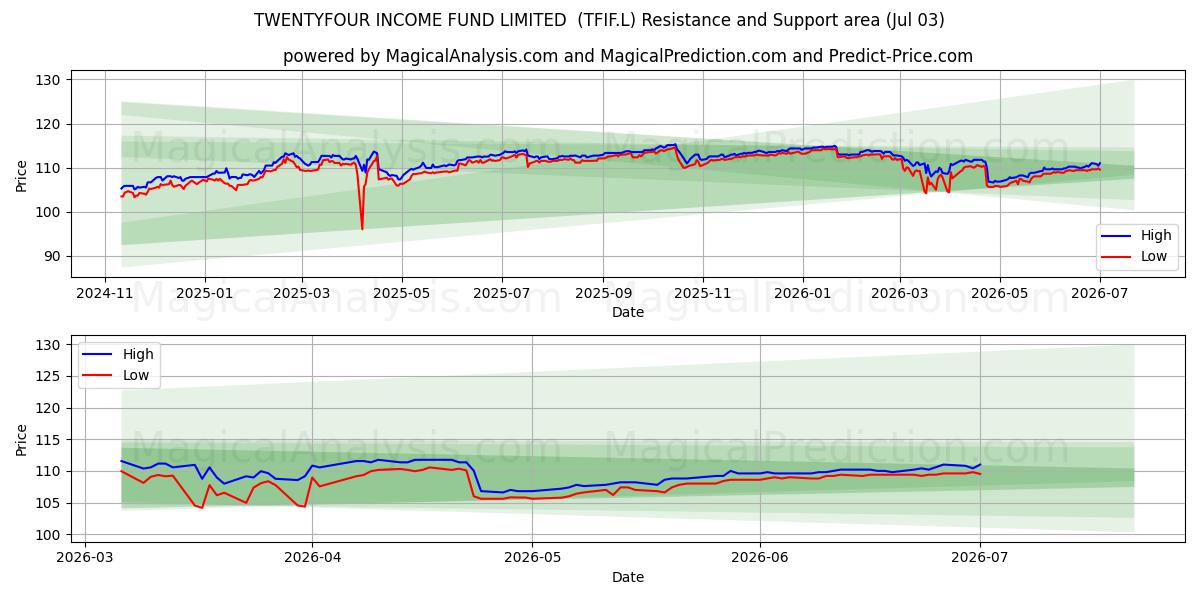Click the '2025-07' x-axis label on the top chart

point(501,295)
